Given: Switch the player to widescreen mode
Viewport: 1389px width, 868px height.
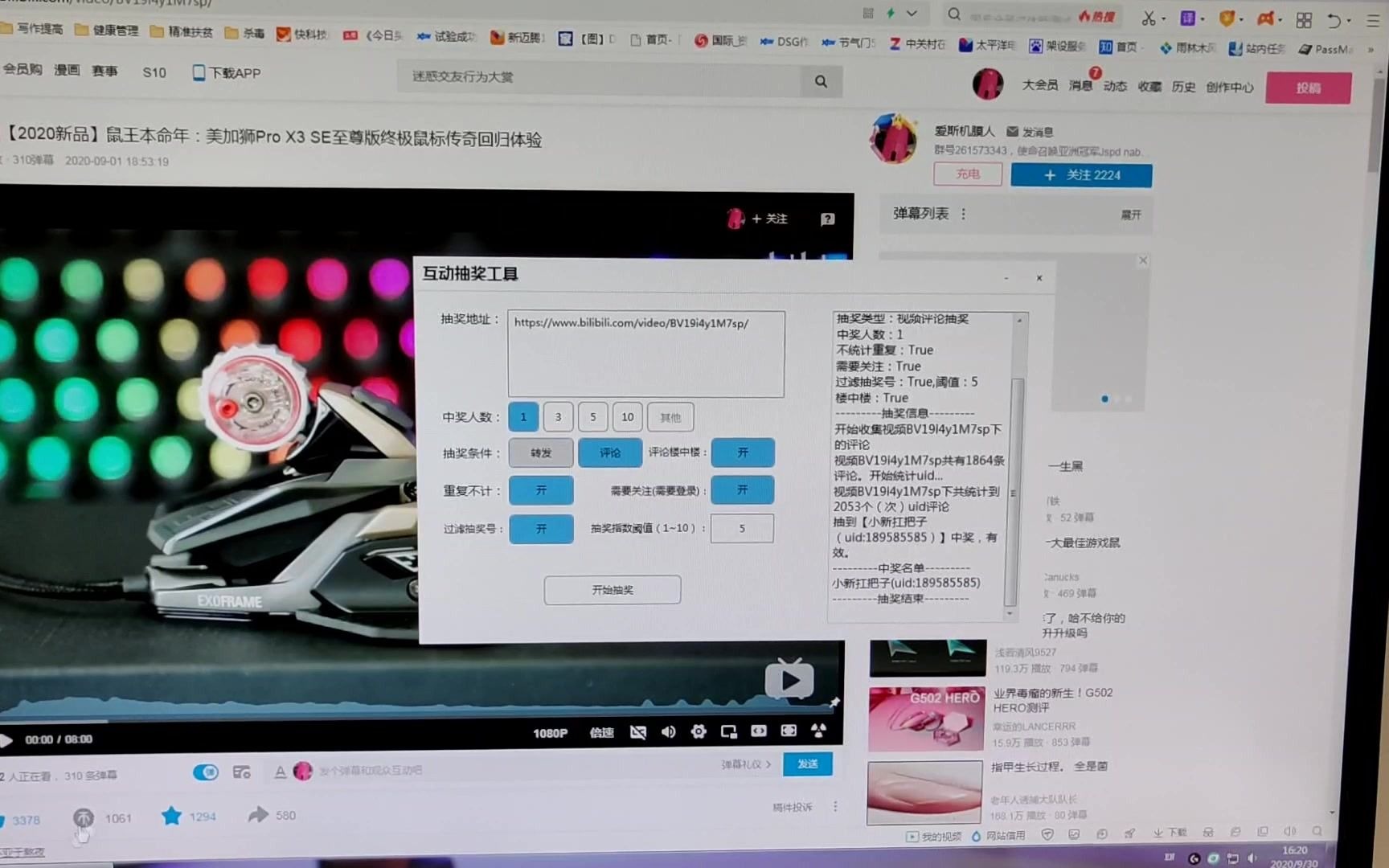Looking at the screenshot, I should click(x=758, y=731).
